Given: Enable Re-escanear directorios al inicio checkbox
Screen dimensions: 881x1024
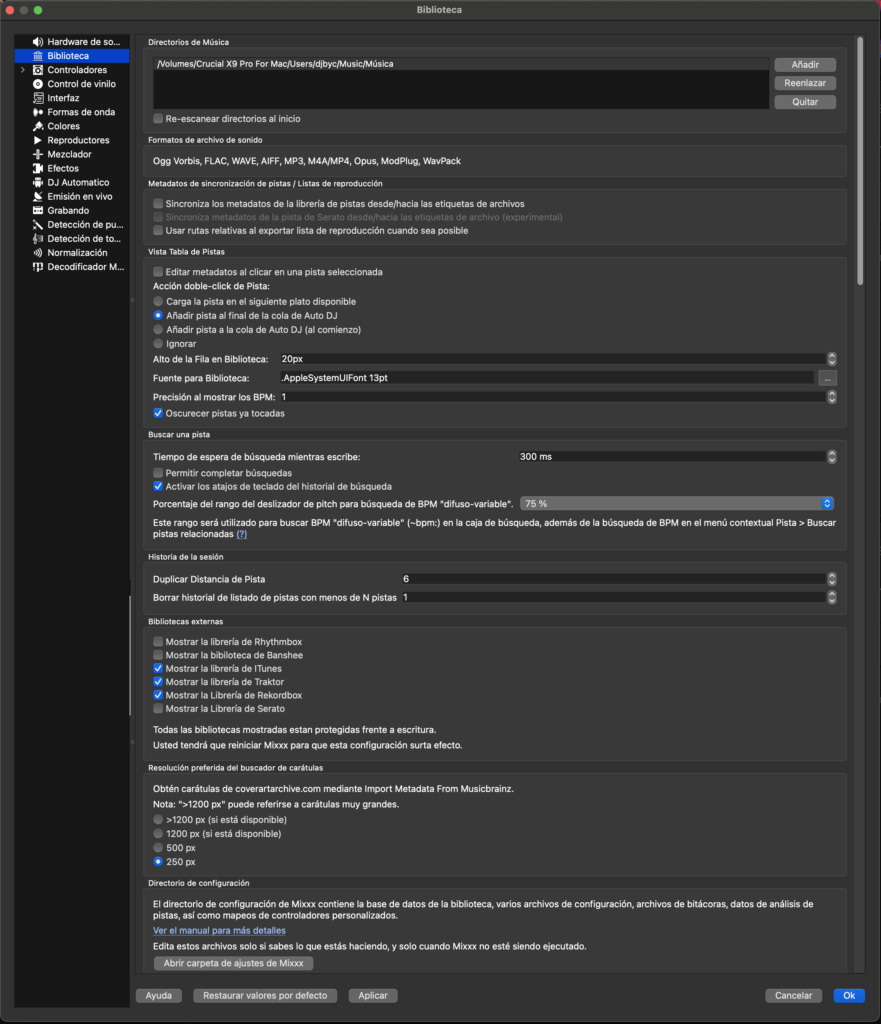Looking at the screenshot, I should coord(158,119).
